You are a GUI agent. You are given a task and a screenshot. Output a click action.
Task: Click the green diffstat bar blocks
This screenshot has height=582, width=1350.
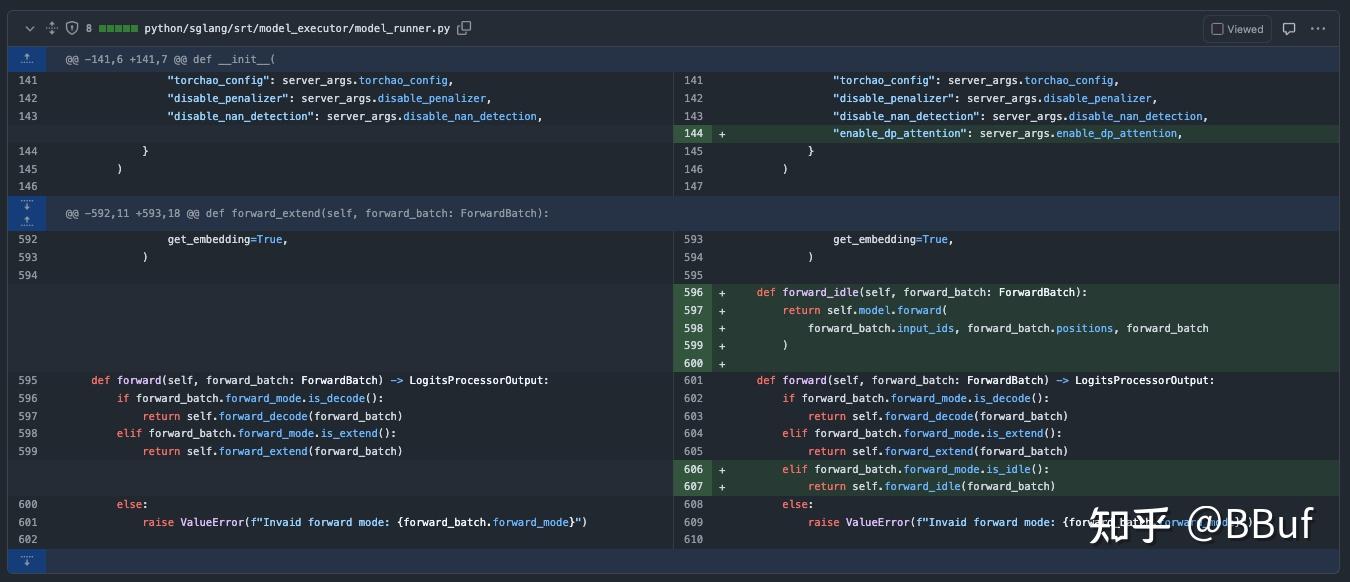point(117,29)
